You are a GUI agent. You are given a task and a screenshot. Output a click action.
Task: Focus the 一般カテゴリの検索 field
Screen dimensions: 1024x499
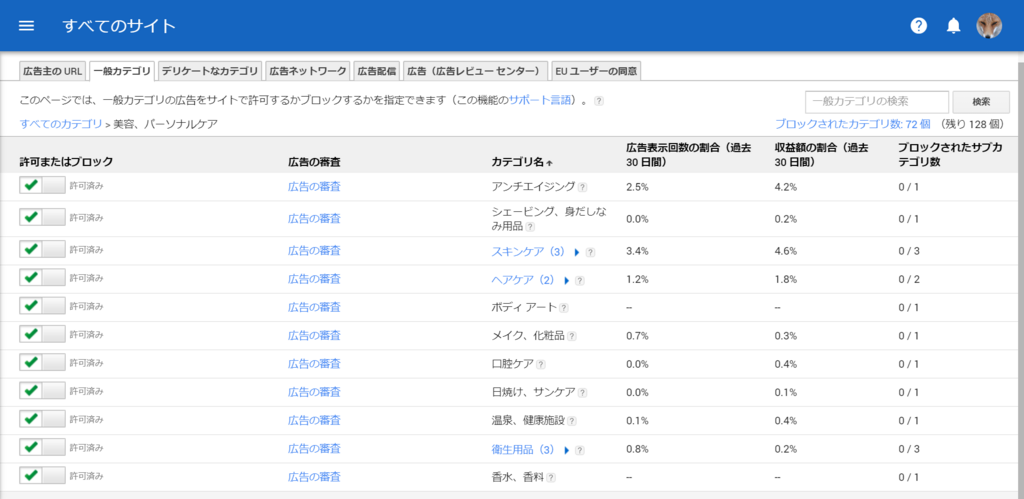pyautogui.click(x=876, y=102)
